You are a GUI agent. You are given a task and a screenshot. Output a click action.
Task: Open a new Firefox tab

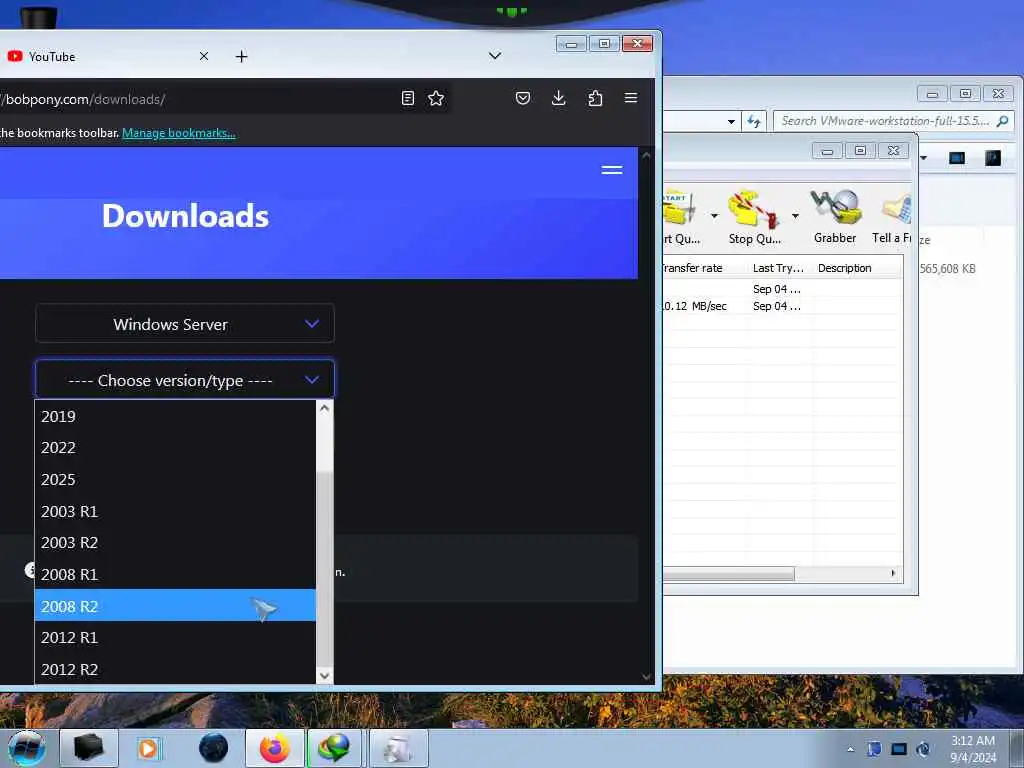(241, 56)
